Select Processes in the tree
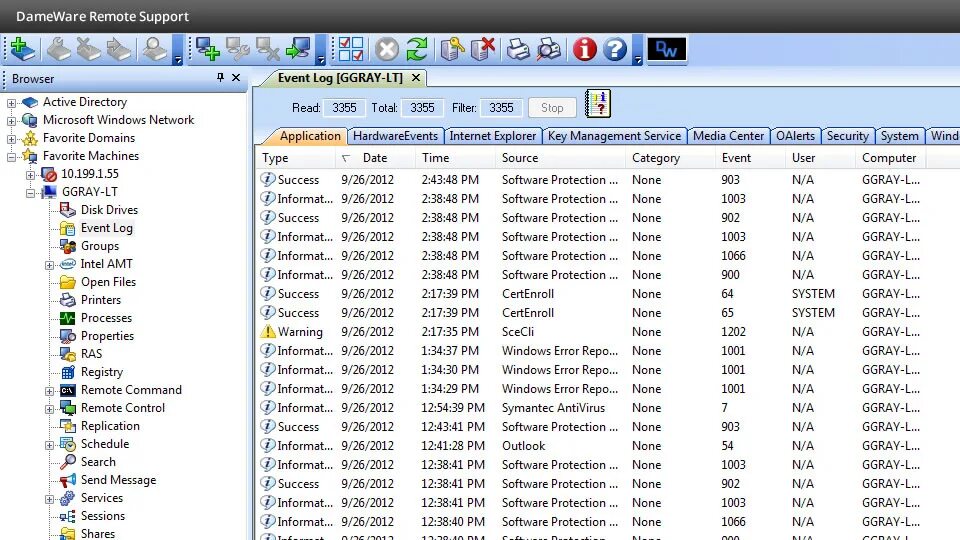This screenshot has height=540, width=960. (107, 318)
